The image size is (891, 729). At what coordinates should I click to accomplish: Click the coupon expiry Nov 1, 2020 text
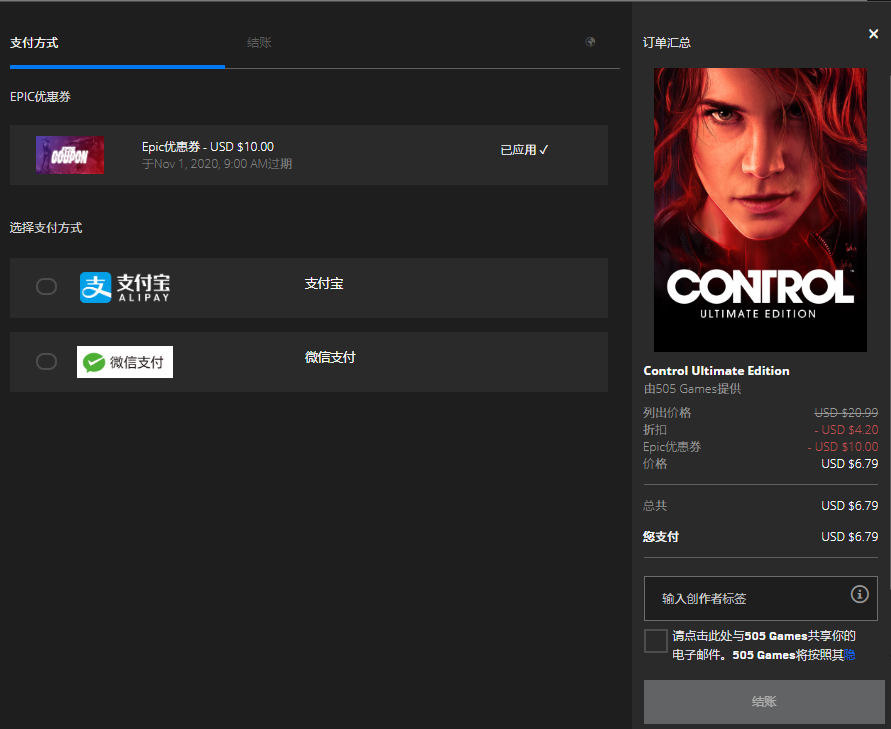point(217,164)
